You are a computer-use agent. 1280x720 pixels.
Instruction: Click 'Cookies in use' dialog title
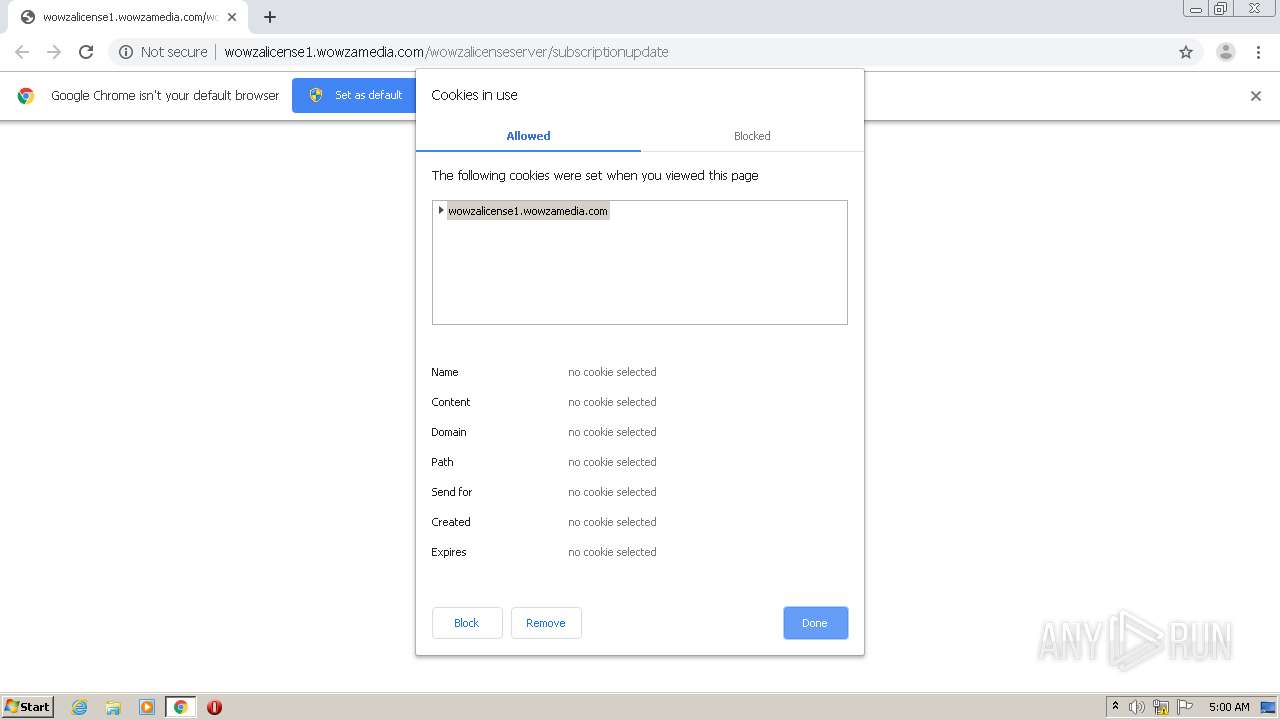point(474,95)
